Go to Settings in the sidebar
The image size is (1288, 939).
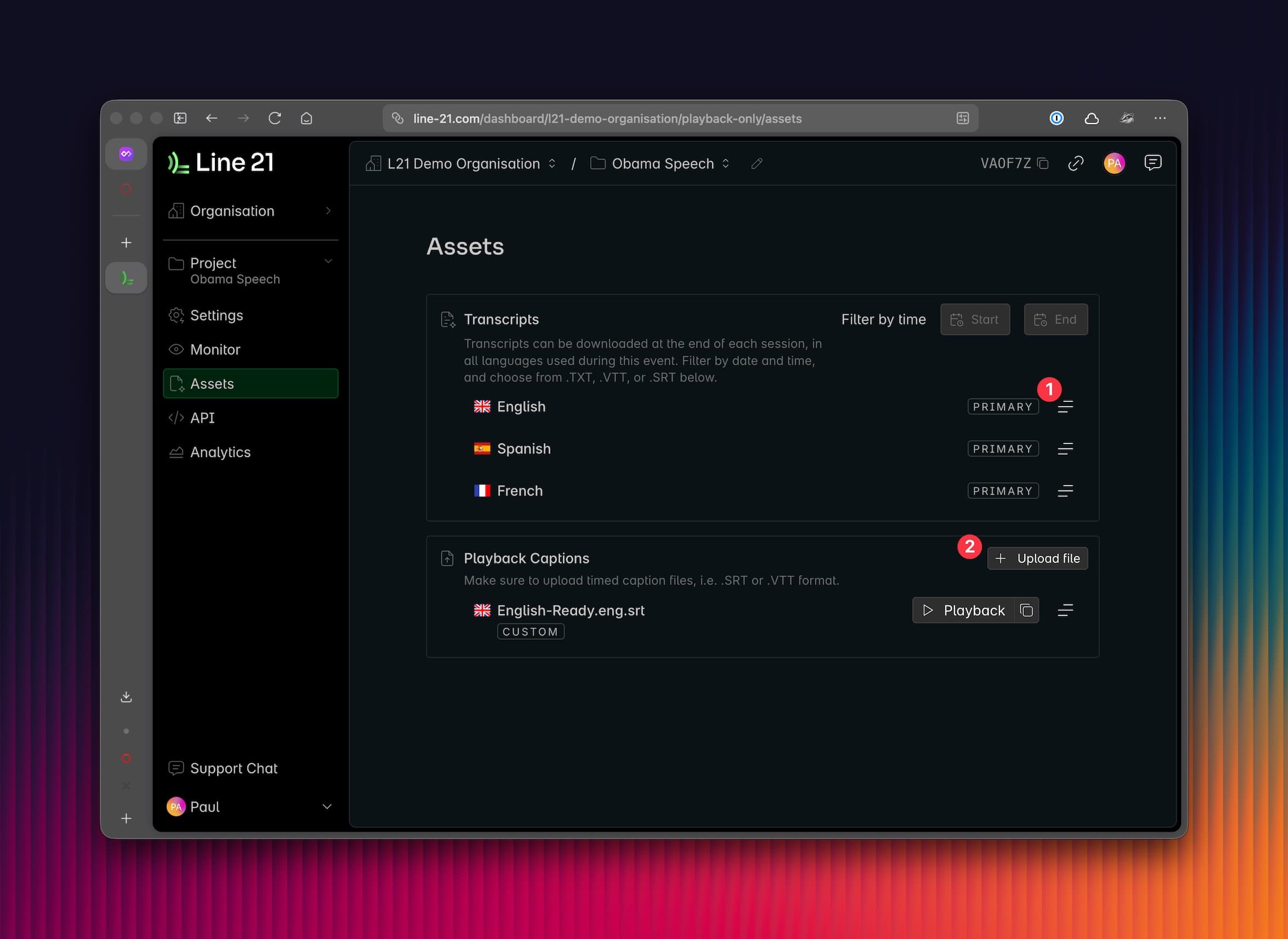point(216,315)
